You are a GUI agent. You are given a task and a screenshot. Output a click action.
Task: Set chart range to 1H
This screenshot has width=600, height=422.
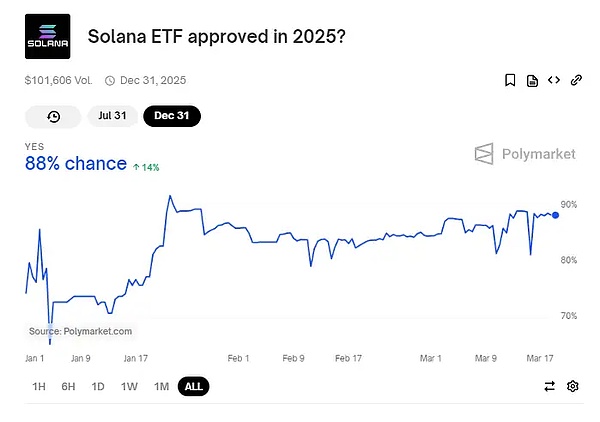point(39,386)
